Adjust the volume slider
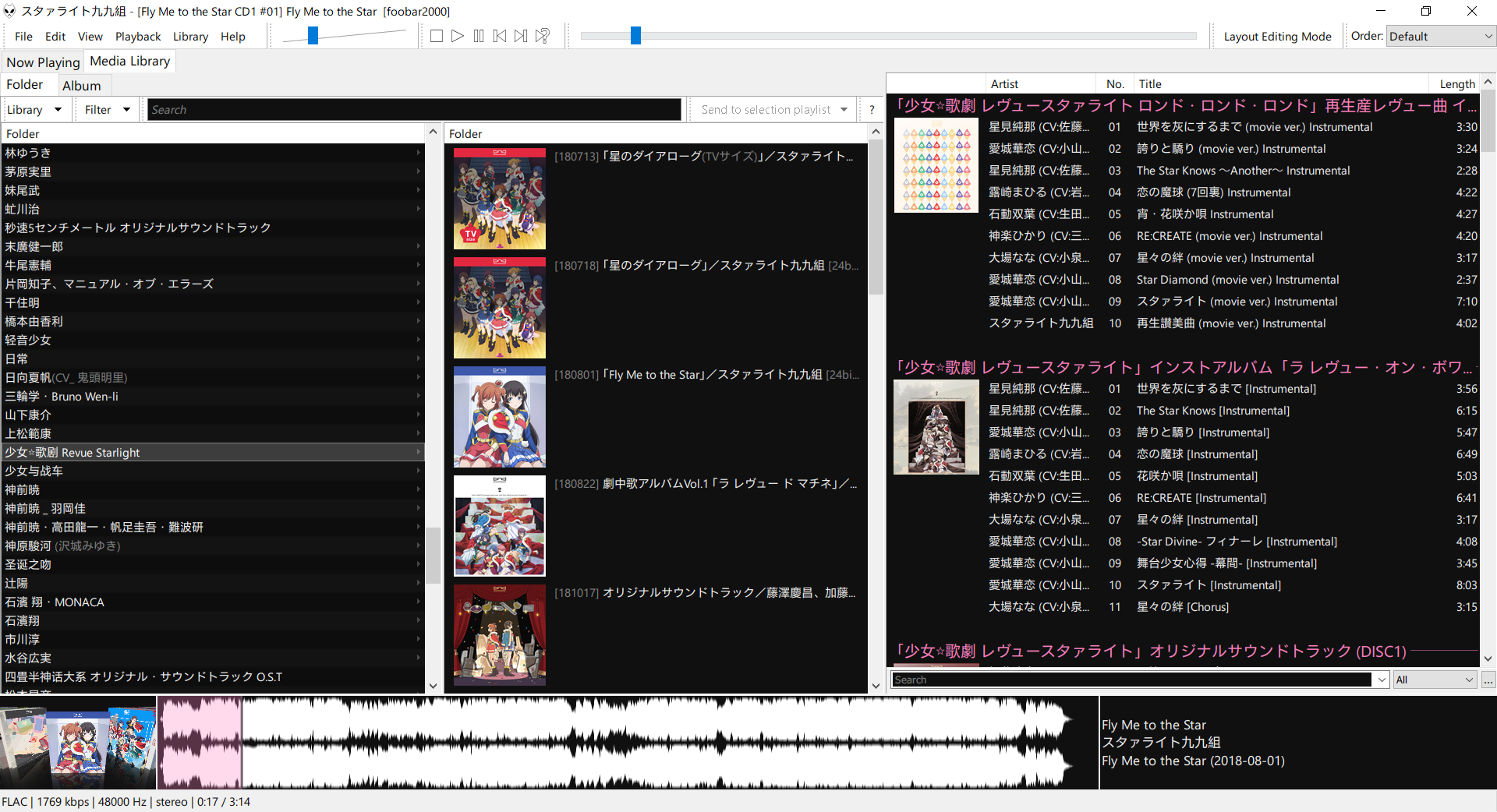1497x812 pixels. pyautogui.click(x=312, y=34)
